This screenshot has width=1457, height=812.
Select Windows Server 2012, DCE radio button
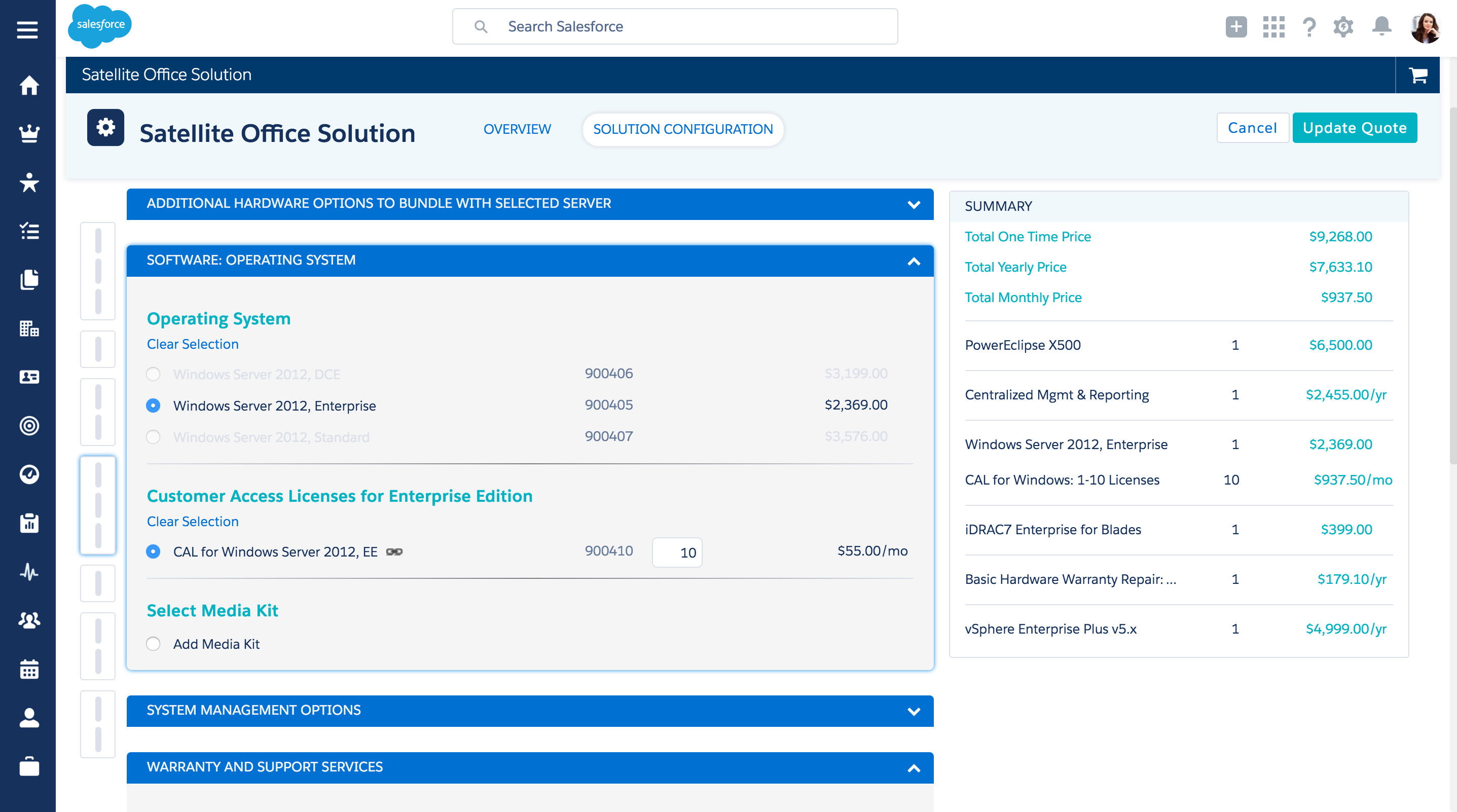[x=153, y=374]
